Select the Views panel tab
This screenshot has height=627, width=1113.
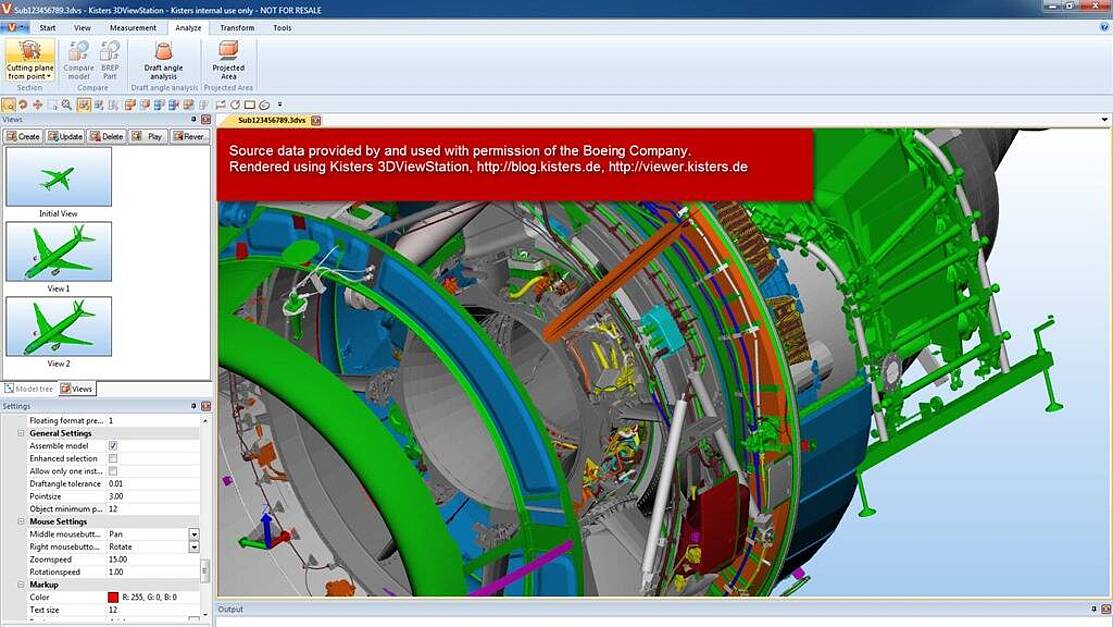click(x=76, y=388)
